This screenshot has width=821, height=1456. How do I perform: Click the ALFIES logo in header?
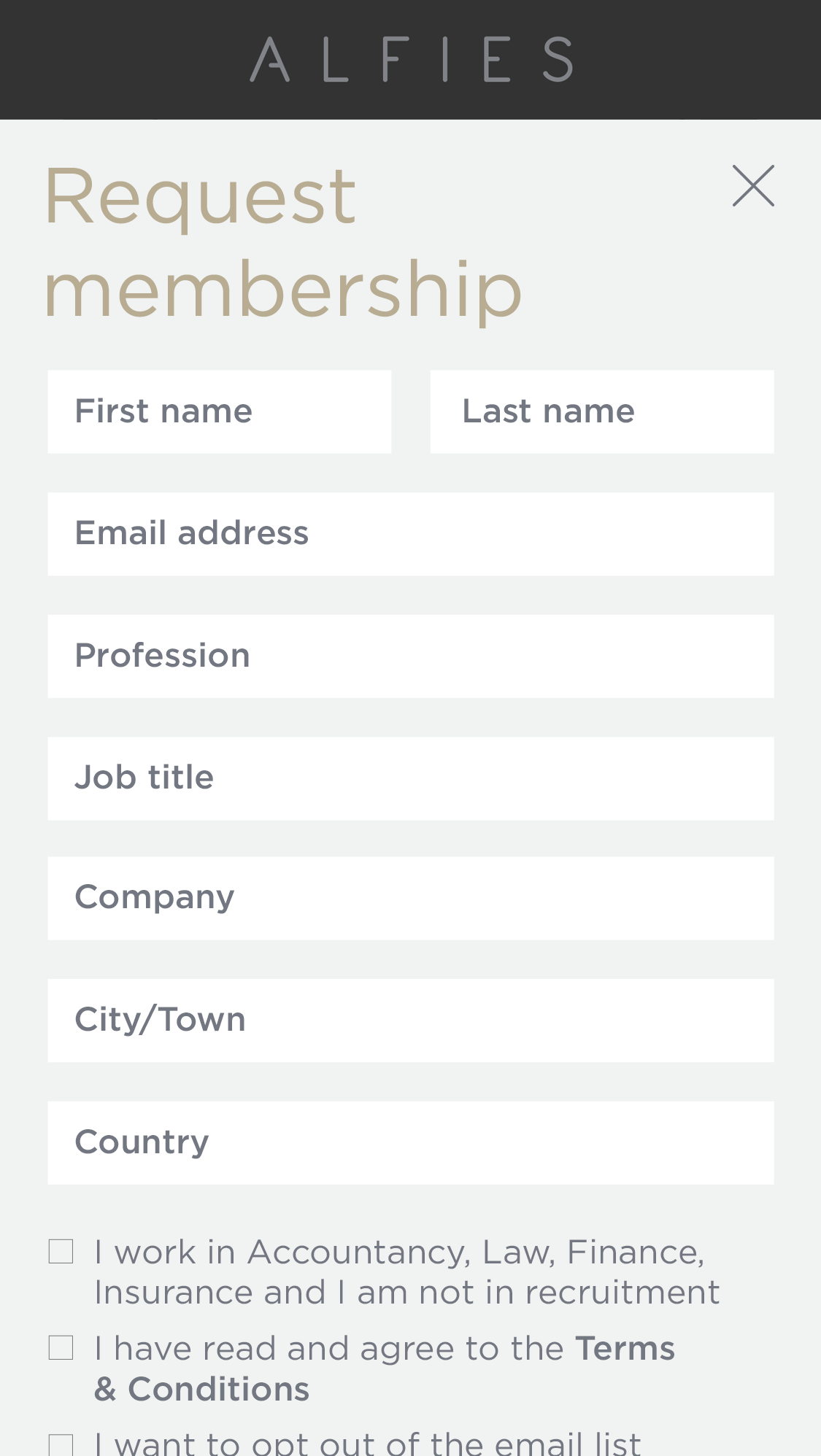click(411, 60)
